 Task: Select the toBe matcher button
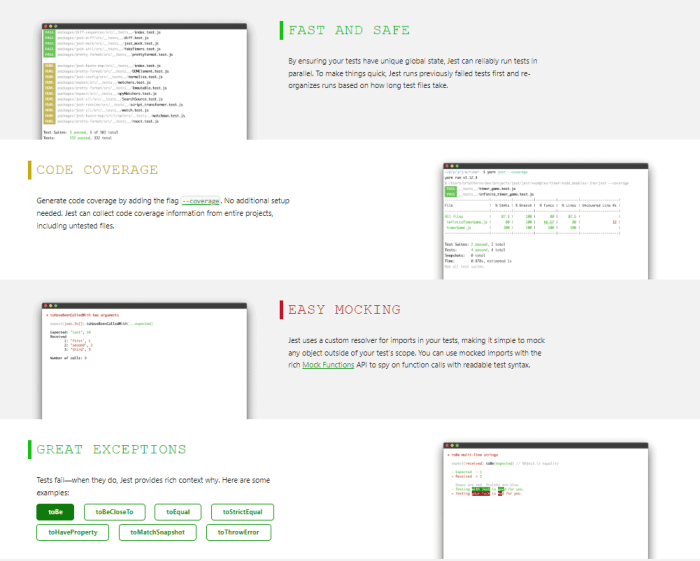55,512
